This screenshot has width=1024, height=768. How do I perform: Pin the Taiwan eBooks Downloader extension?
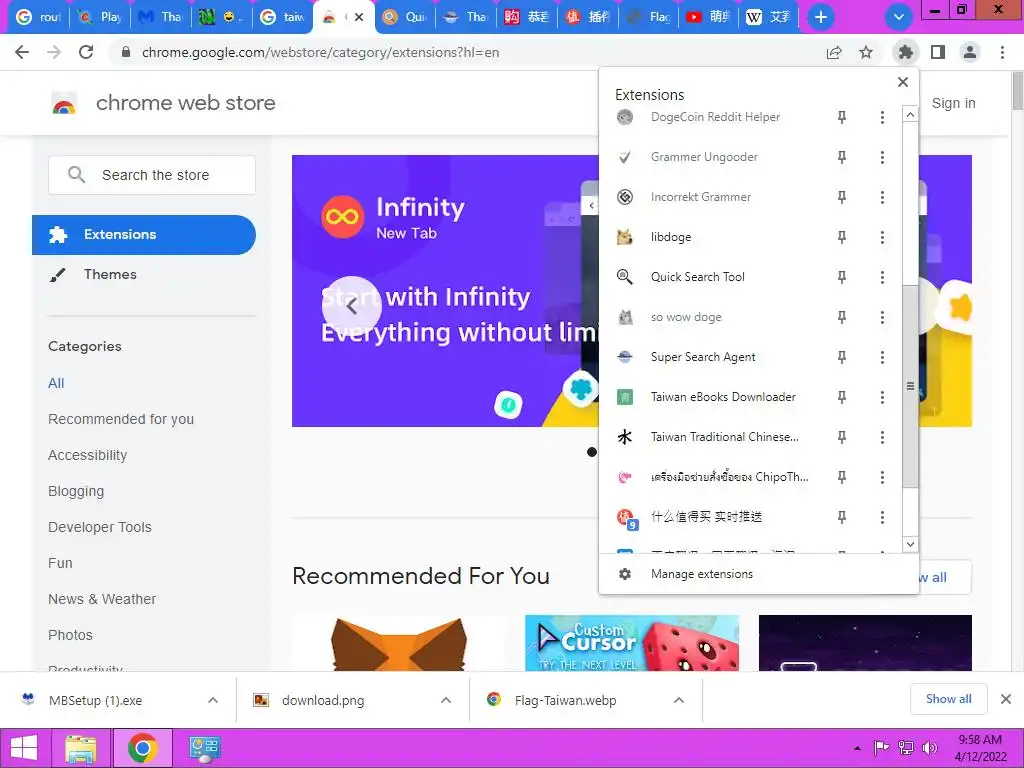842,397
